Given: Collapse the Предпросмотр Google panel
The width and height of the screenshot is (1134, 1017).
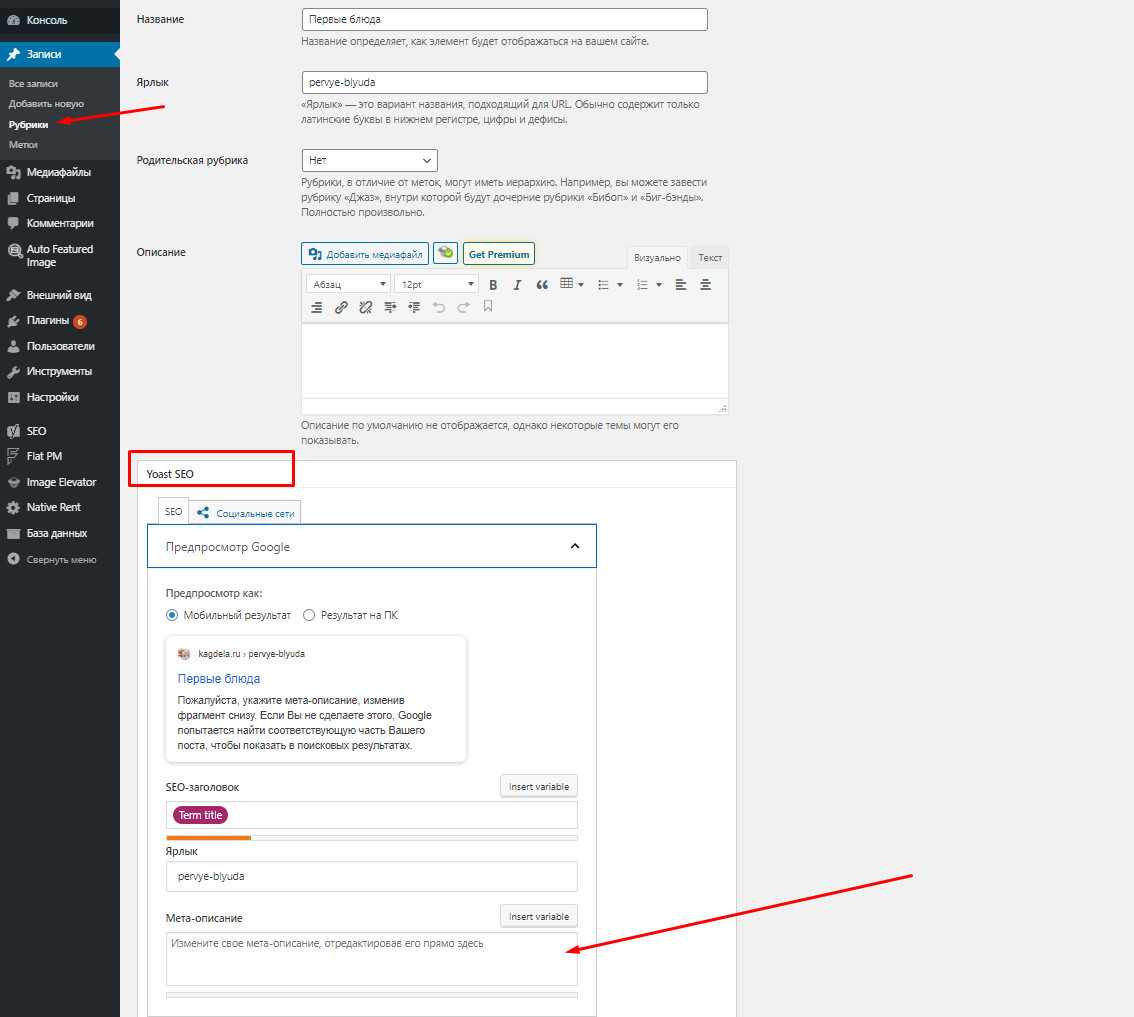Looking at the screenshot, I should [x=574, y=546].
